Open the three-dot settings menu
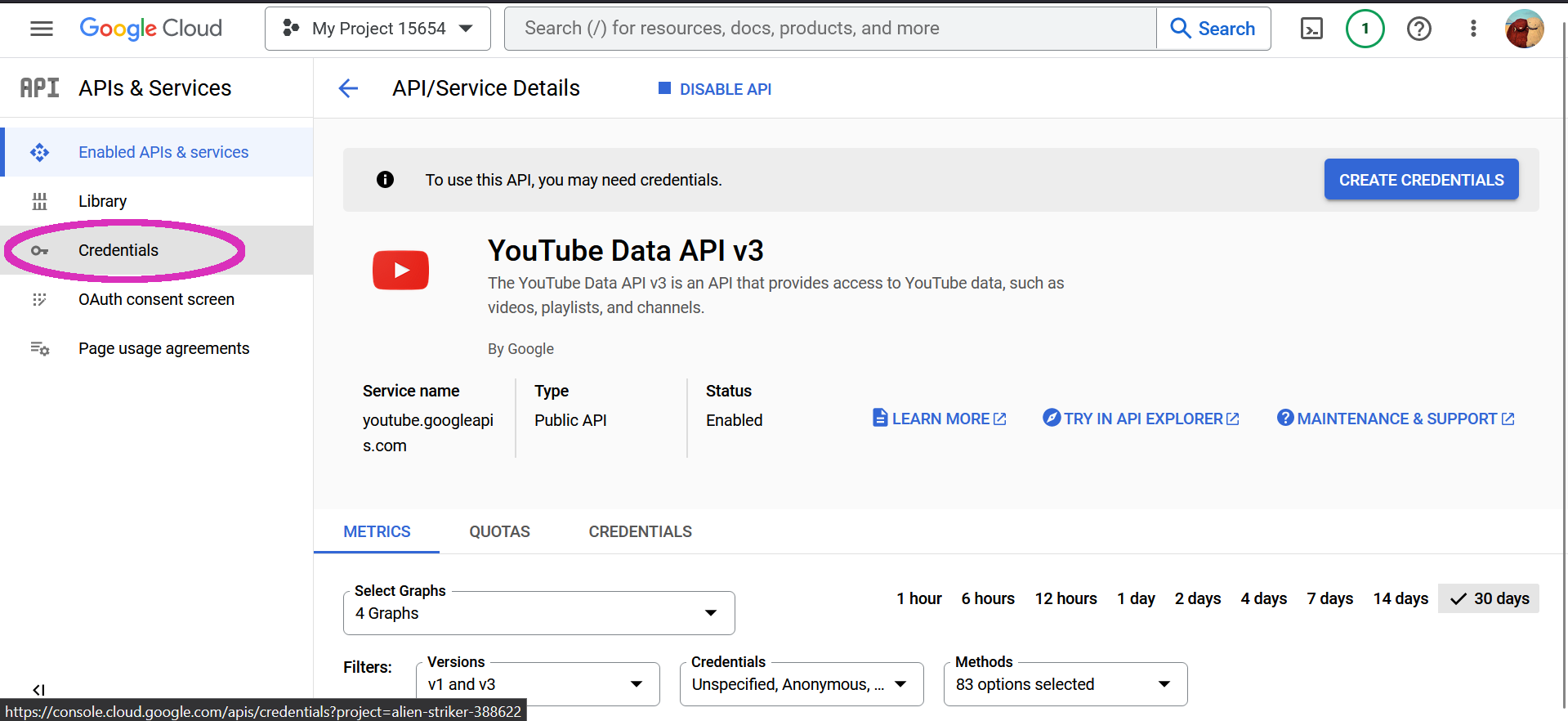1568x721 pixels. coord(1472,29)
